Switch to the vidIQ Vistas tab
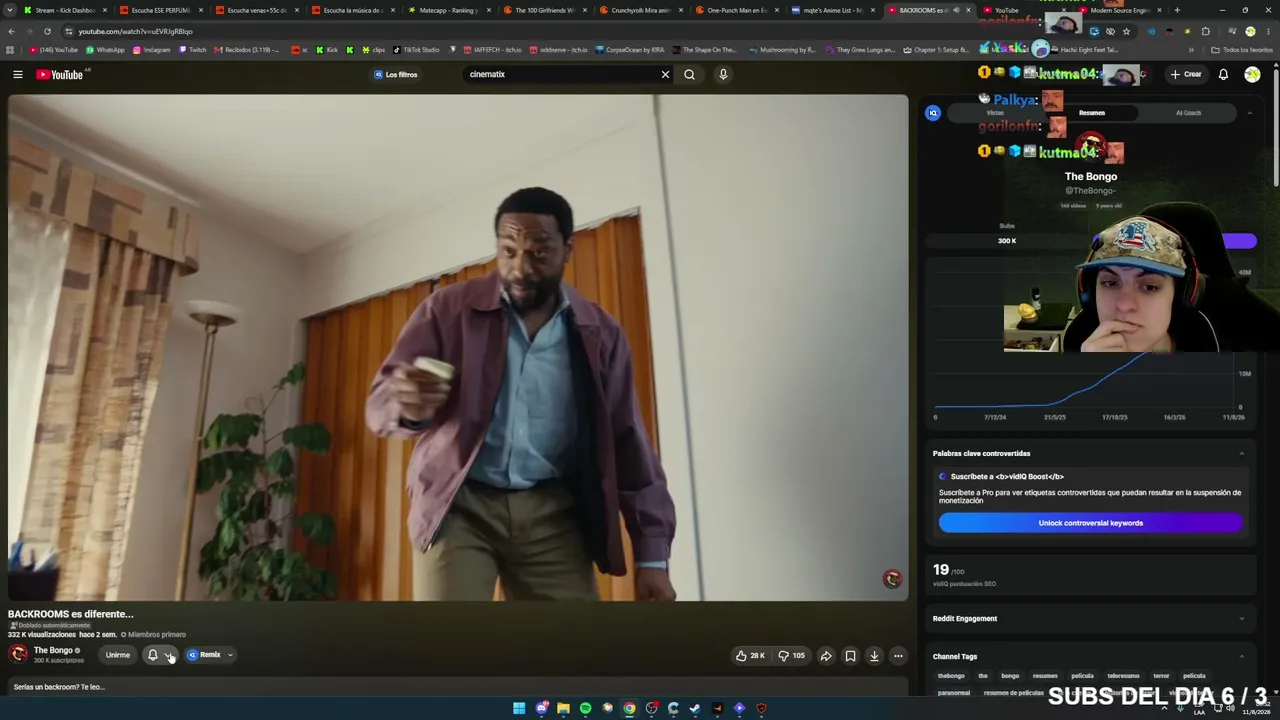The width and height of the screenshot is (1280, 720). 995,113
